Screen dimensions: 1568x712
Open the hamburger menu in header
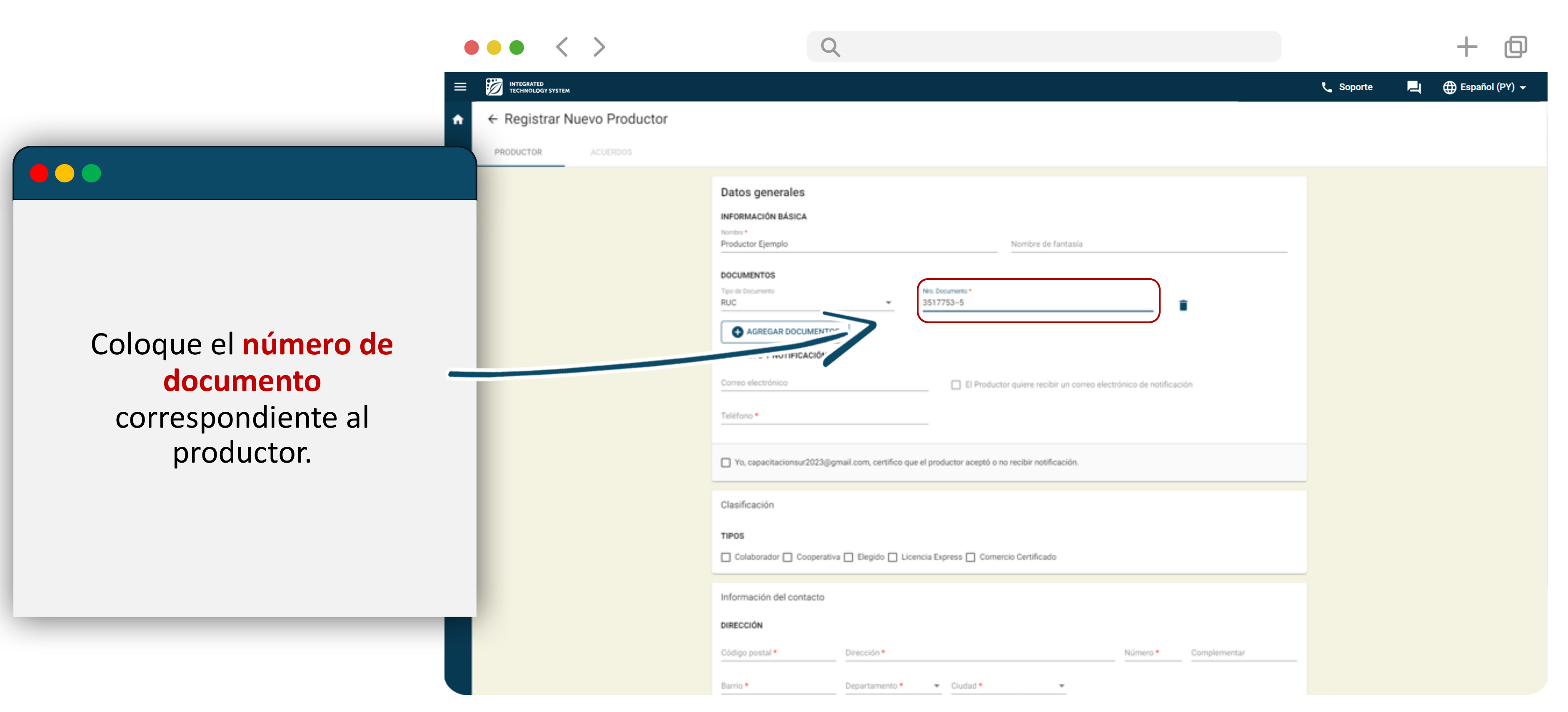click(460, 87)
